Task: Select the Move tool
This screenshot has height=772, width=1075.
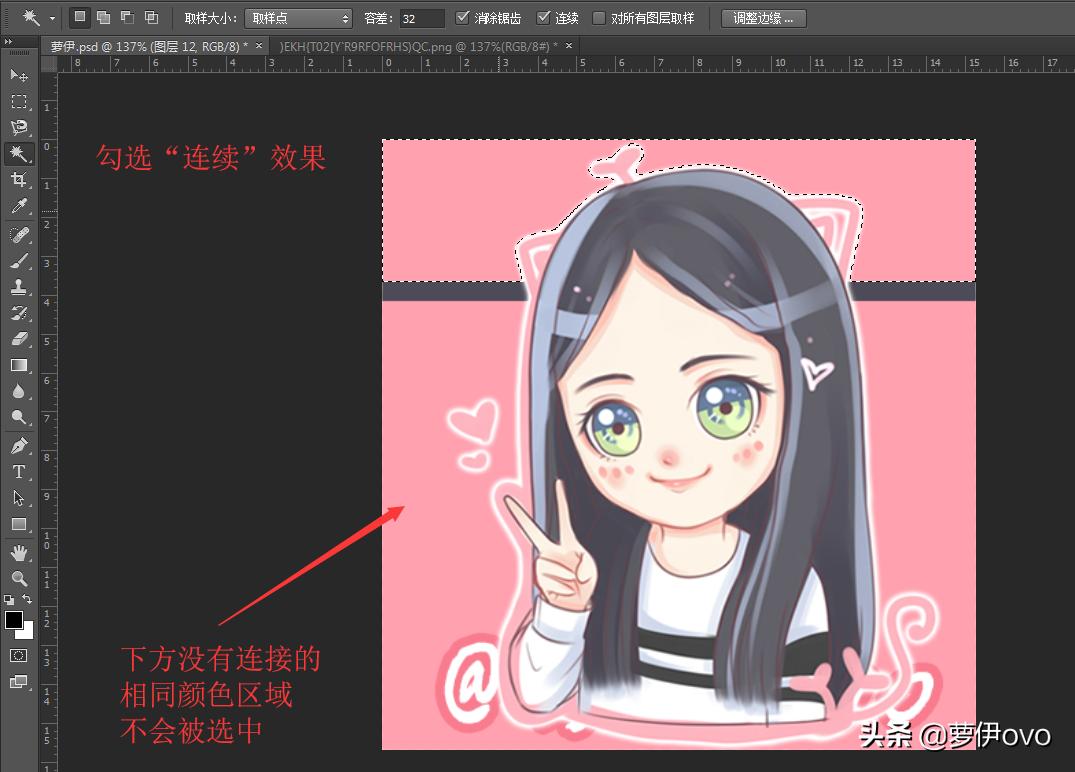Action: 17,75
